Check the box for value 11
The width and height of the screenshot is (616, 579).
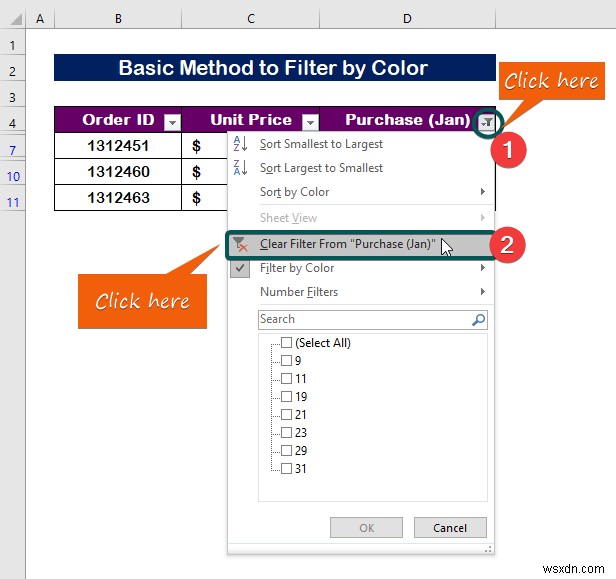pyautogui.click(x=286, y=379)
